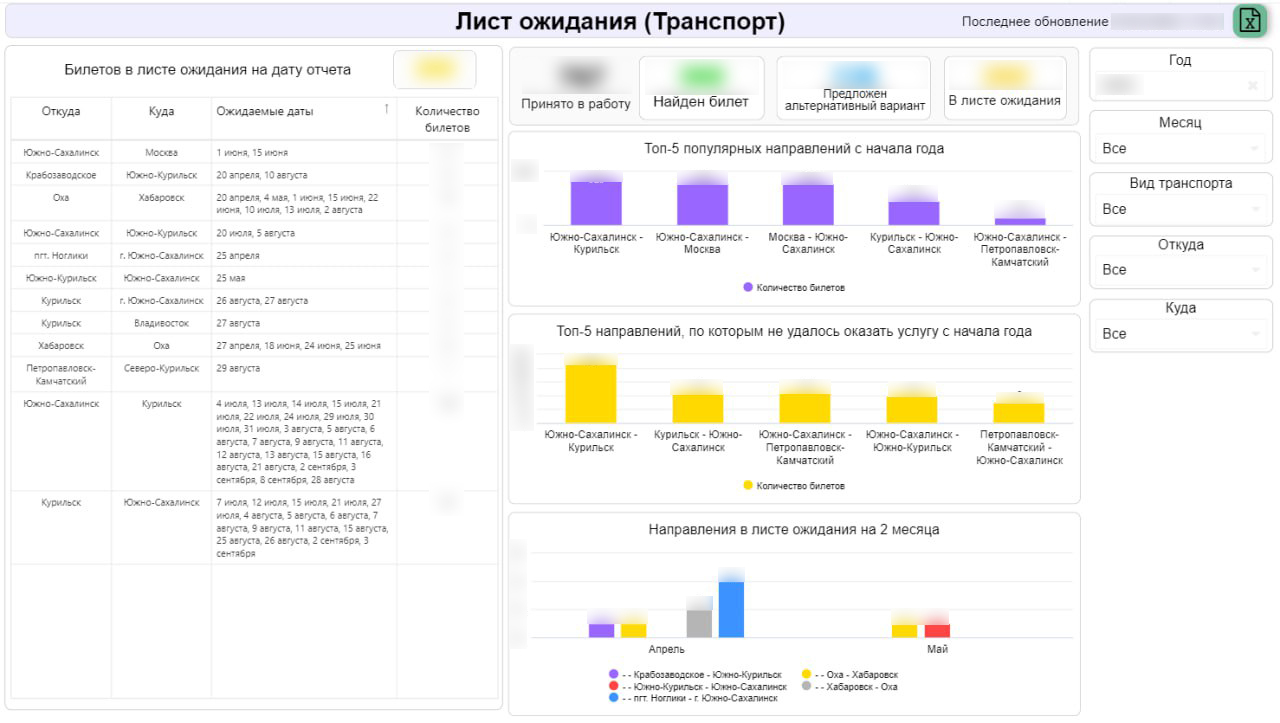This screenshot has width=1280, height=723.
Task: Open the Месяц dropdown
Action: 1180,148
